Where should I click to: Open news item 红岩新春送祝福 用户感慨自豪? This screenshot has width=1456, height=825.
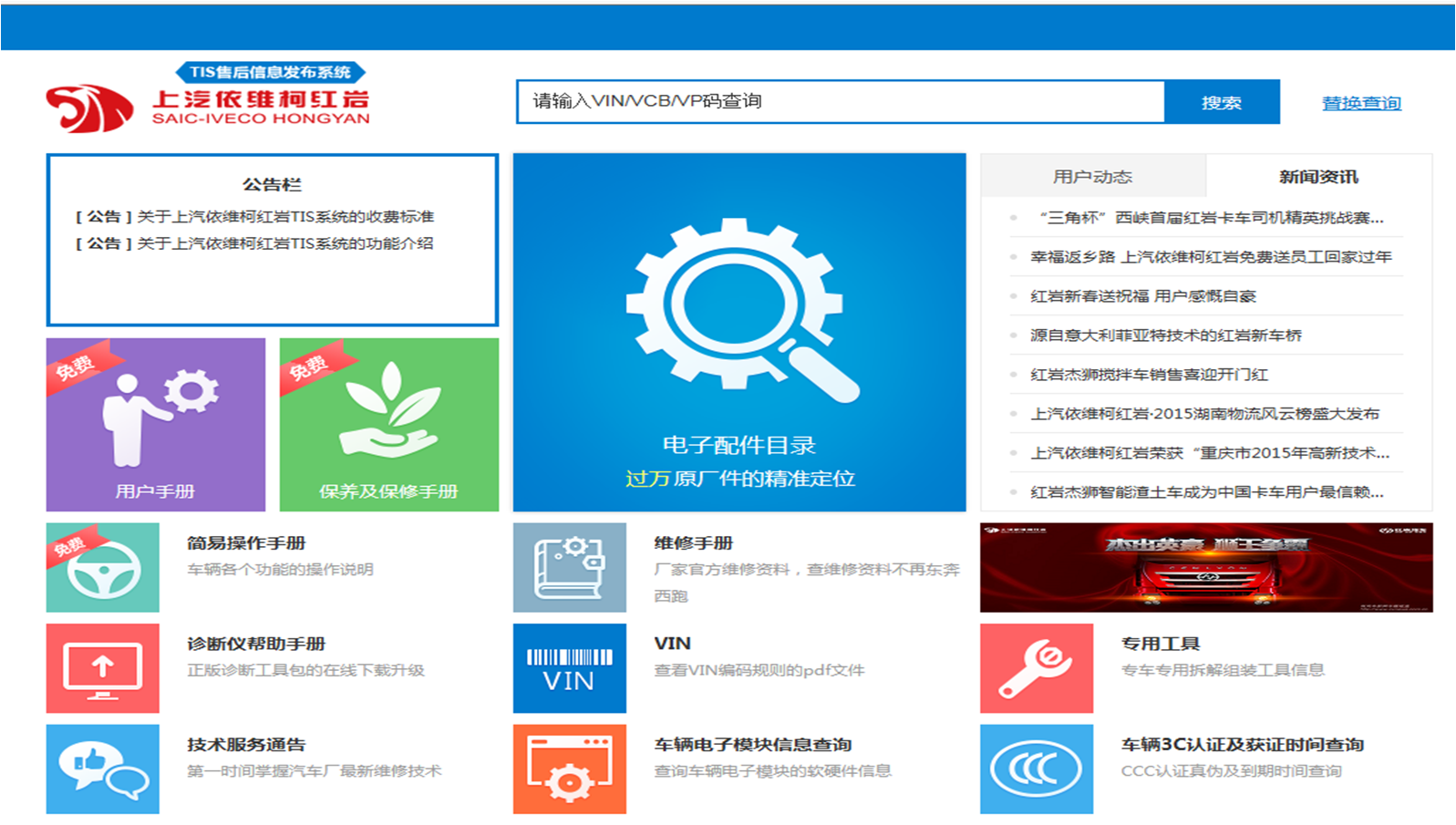click(1142, 296)
